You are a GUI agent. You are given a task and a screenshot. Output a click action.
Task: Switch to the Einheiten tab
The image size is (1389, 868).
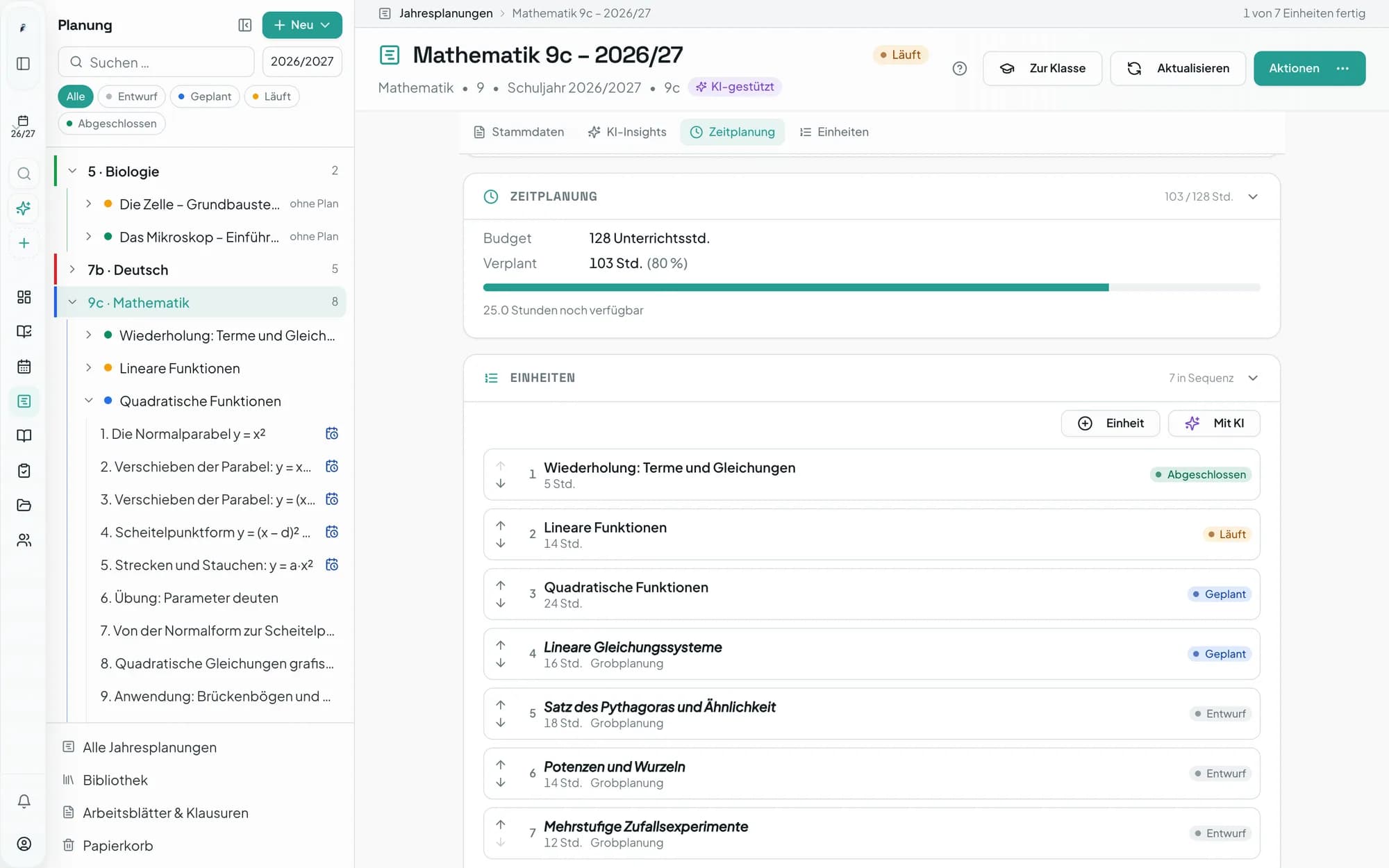pos(834,132)
